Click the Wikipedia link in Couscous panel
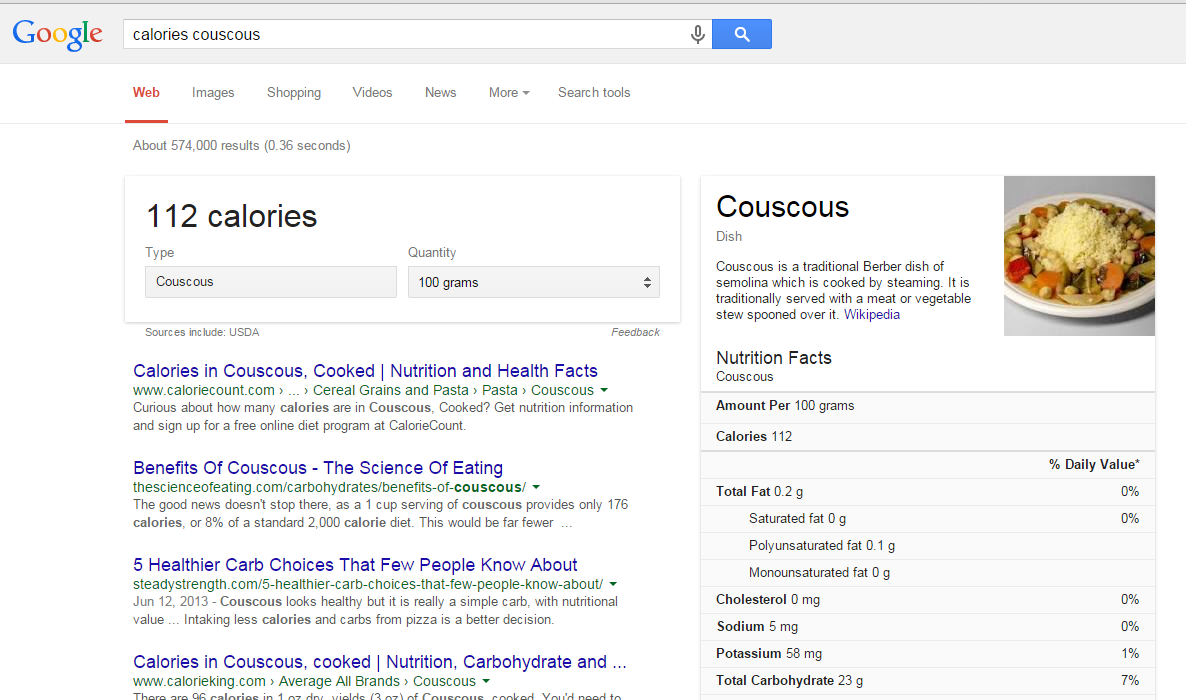 871,315
